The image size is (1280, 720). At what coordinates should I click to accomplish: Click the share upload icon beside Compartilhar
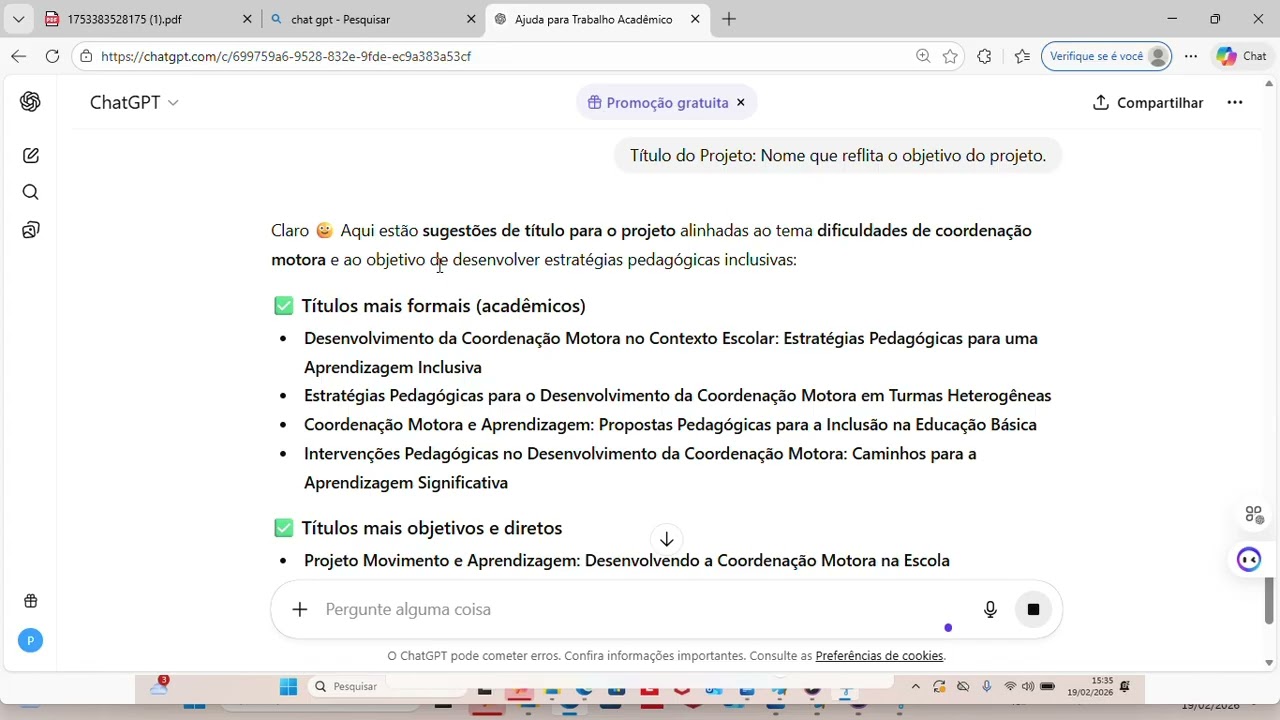(x=1101, y=102)
